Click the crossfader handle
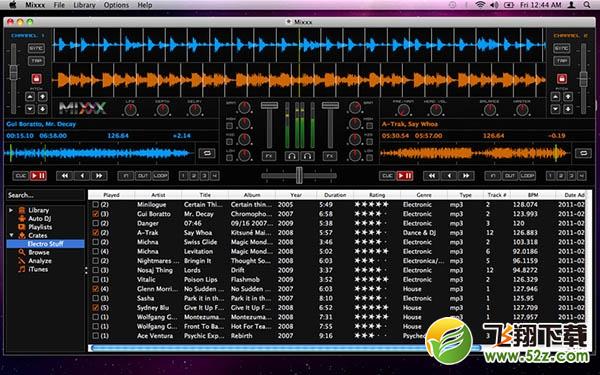600x375 pixels. pos(299,175)
